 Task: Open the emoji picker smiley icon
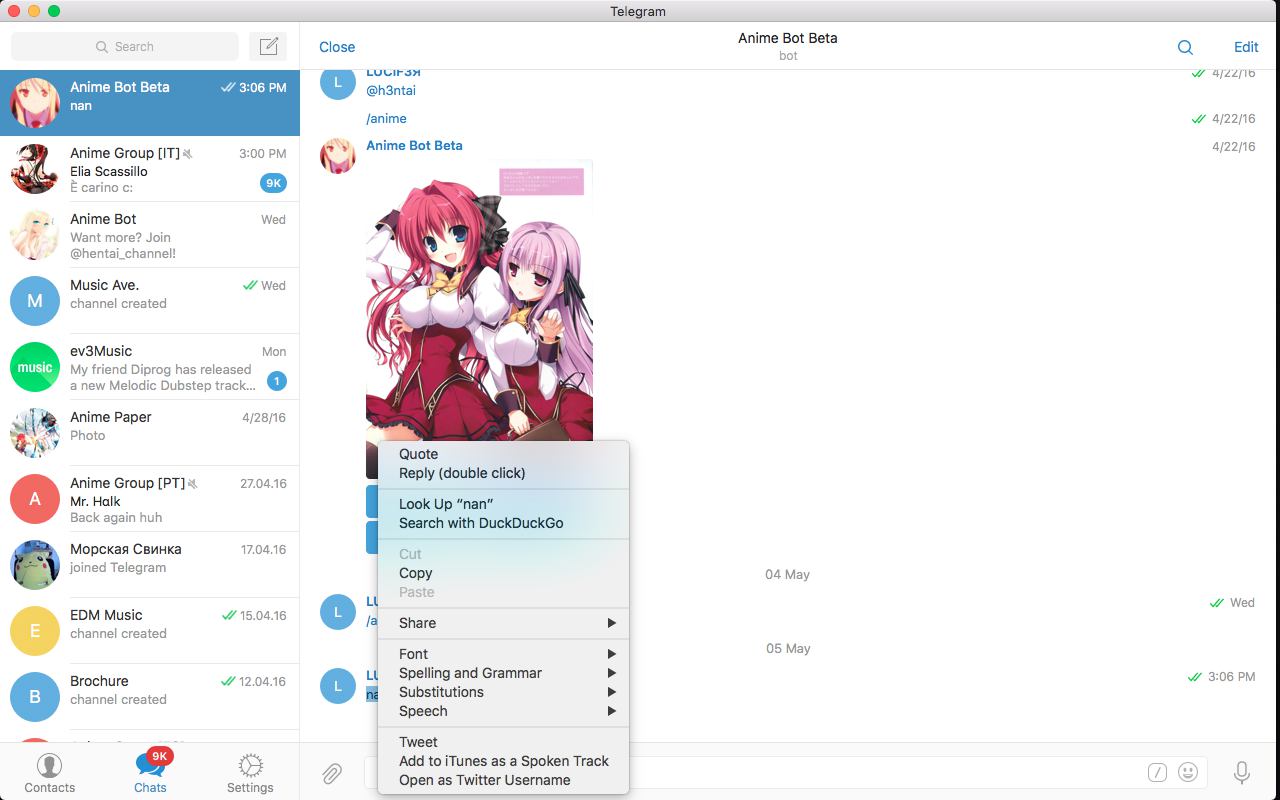pyautogui.click(x=1188, y=772)
